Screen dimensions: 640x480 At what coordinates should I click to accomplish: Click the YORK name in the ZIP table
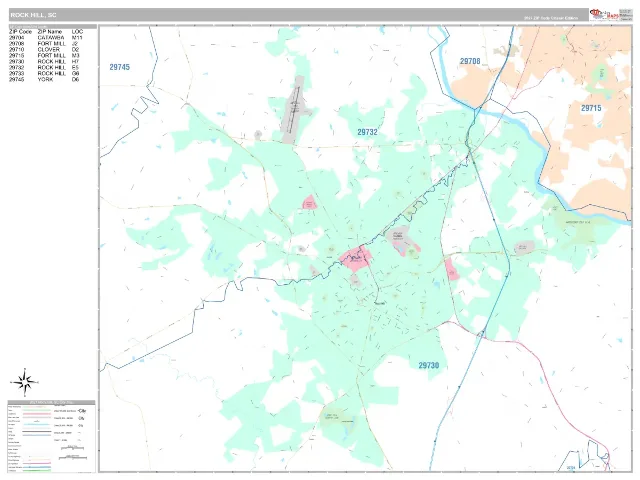(x=45, y=80)
